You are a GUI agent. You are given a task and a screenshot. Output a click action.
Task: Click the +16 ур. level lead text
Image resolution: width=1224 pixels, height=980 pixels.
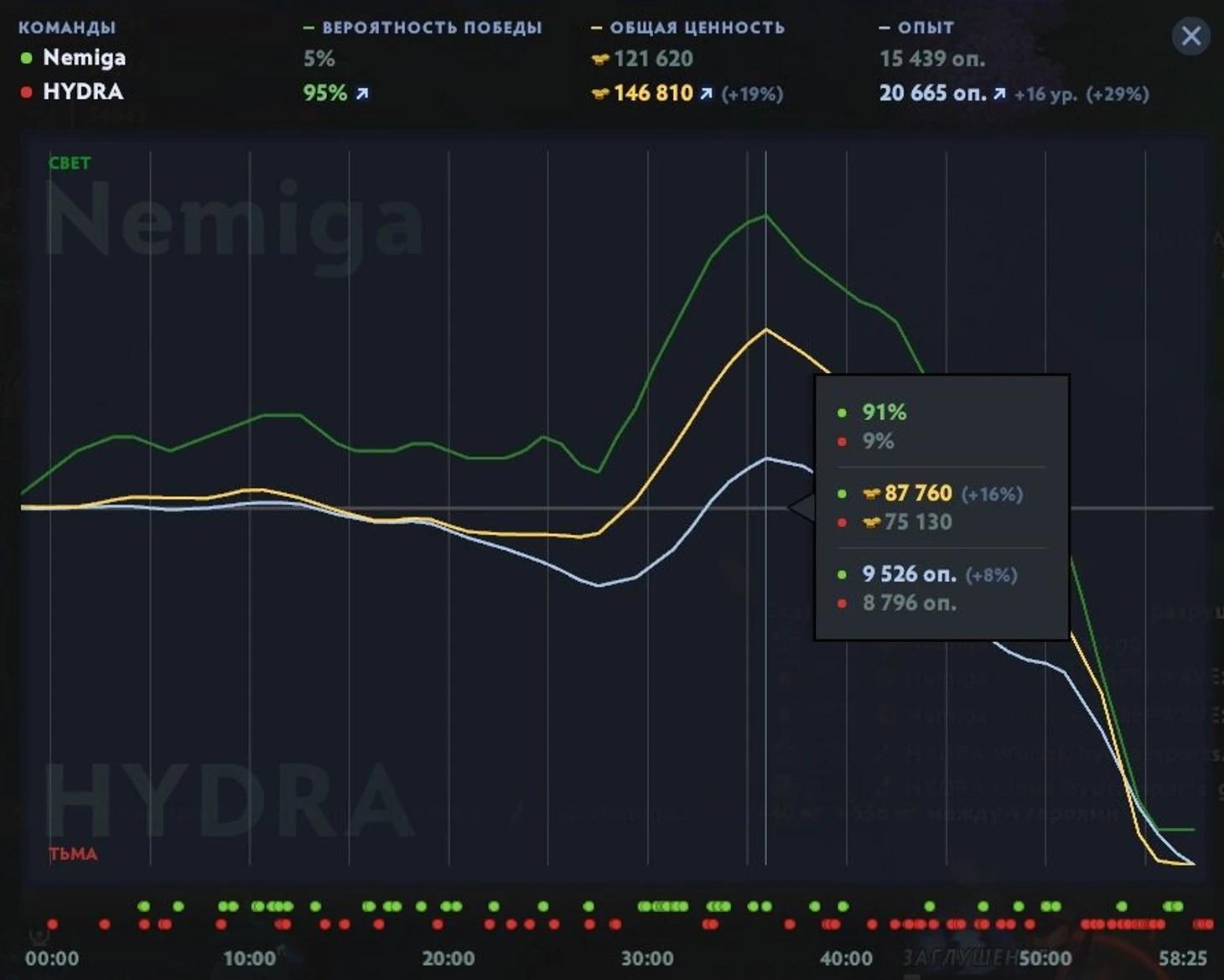click(x=1046, y=94)
